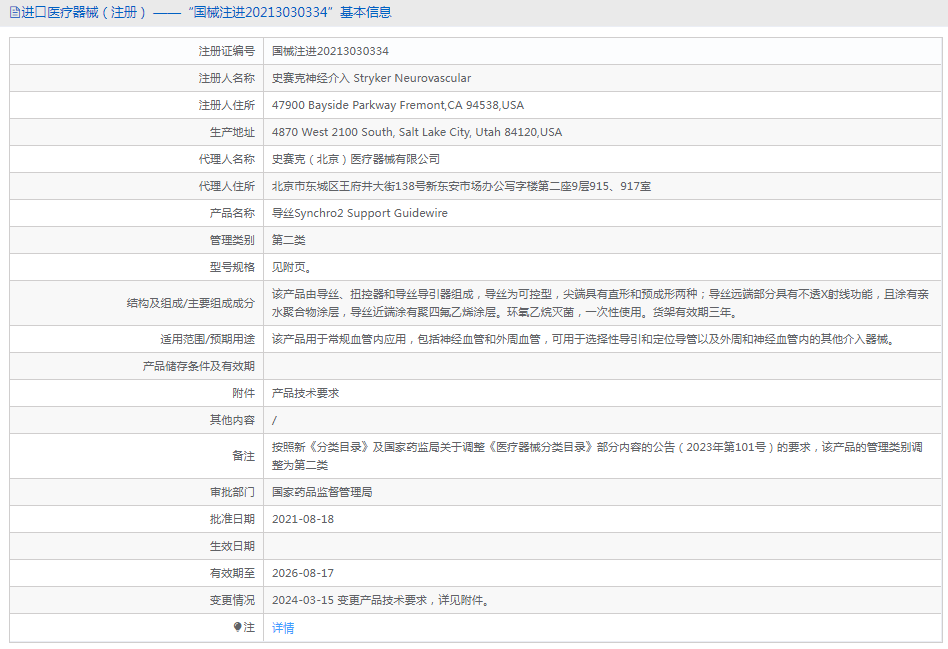
Task: Select the 第二类 management category value
Action: point(288,240)
